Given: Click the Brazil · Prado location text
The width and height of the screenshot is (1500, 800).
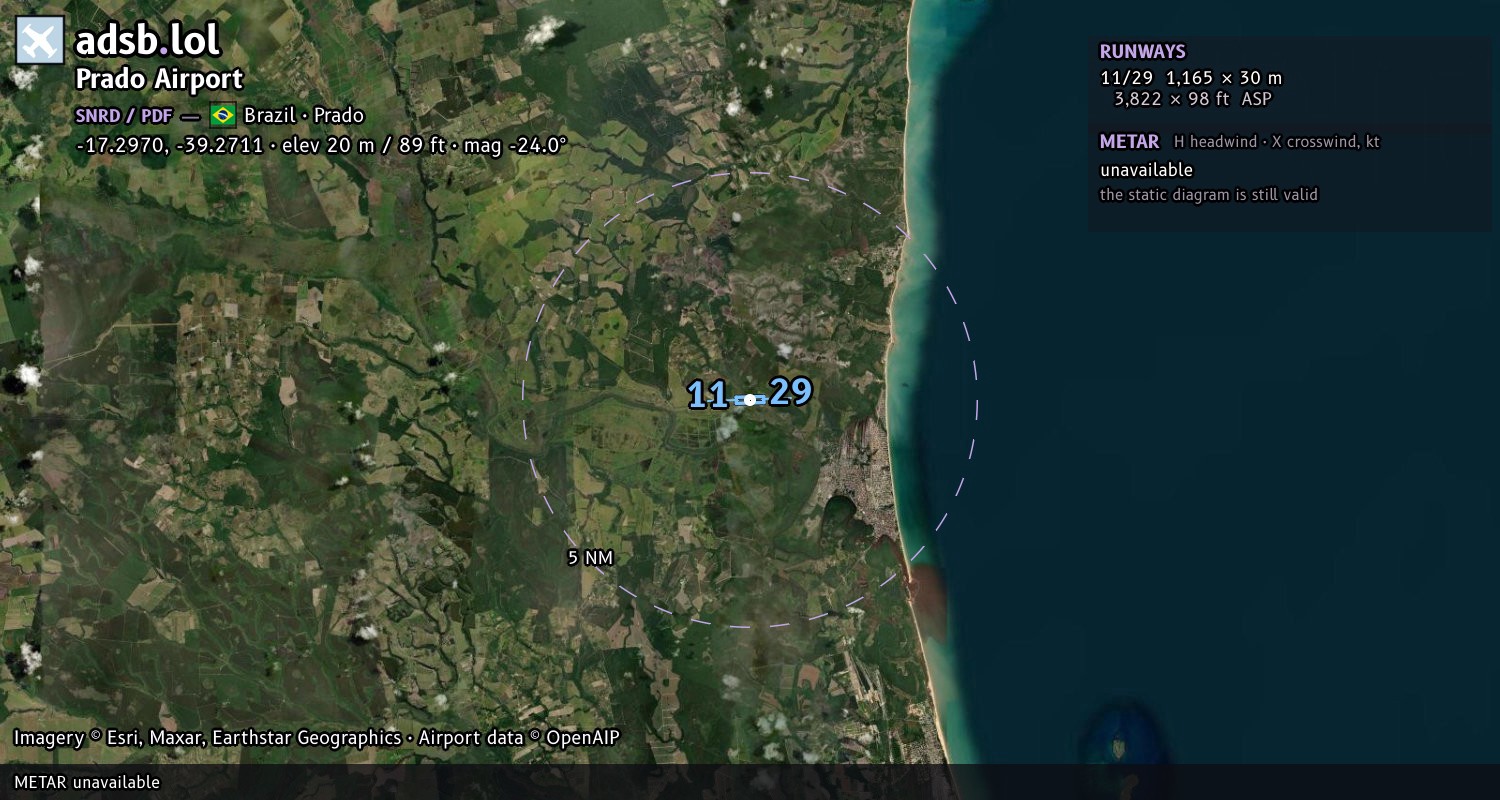Looking at the screenshot, I should pyautogui.click(x=304, y=115).
